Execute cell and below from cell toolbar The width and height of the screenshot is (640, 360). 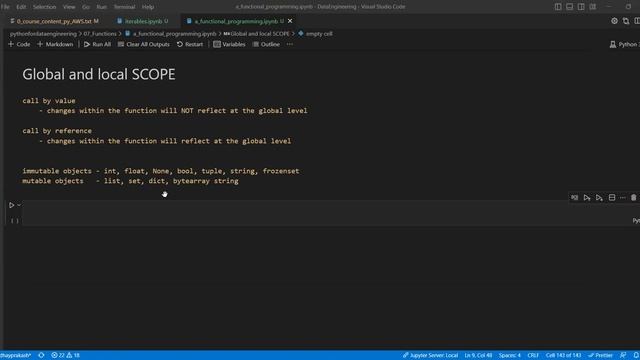coord(599,198)
